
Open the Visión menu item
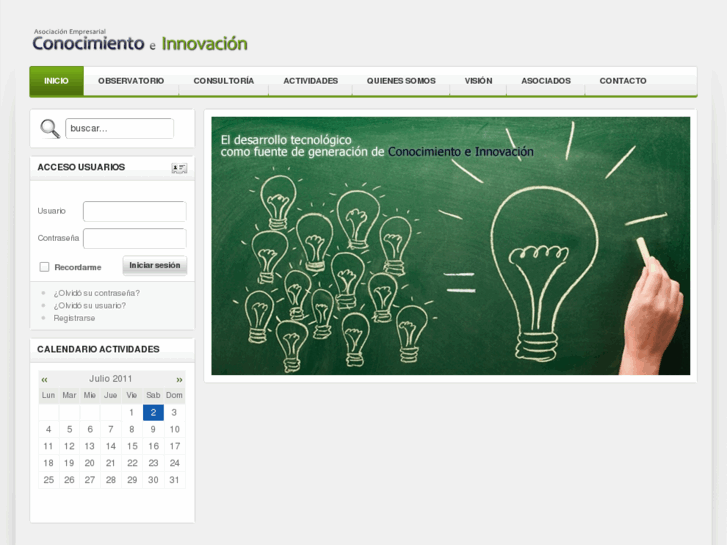pyautogui.click(x=478, y=81)
